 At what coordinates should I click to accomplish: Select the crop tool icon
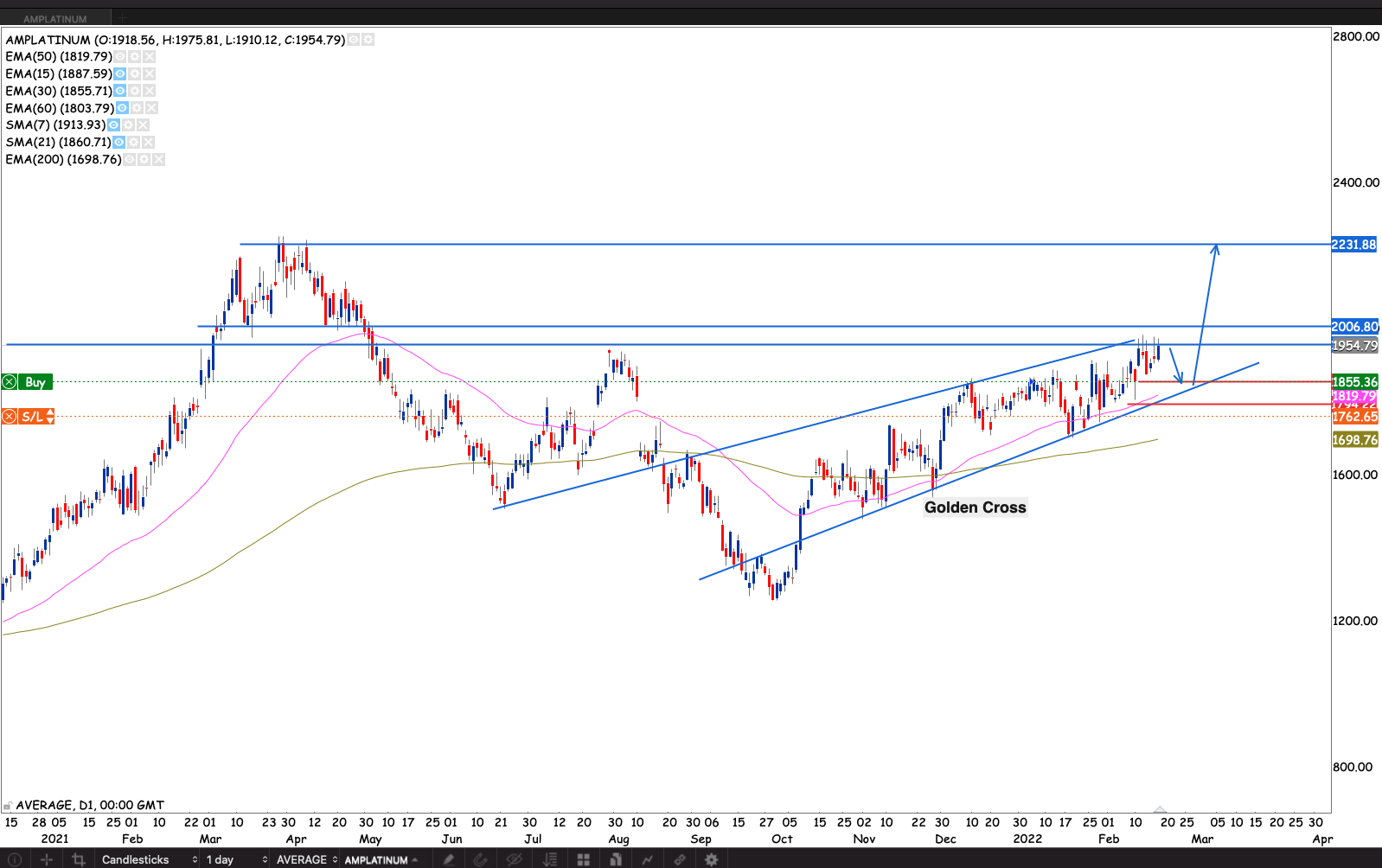pos(79,859)
